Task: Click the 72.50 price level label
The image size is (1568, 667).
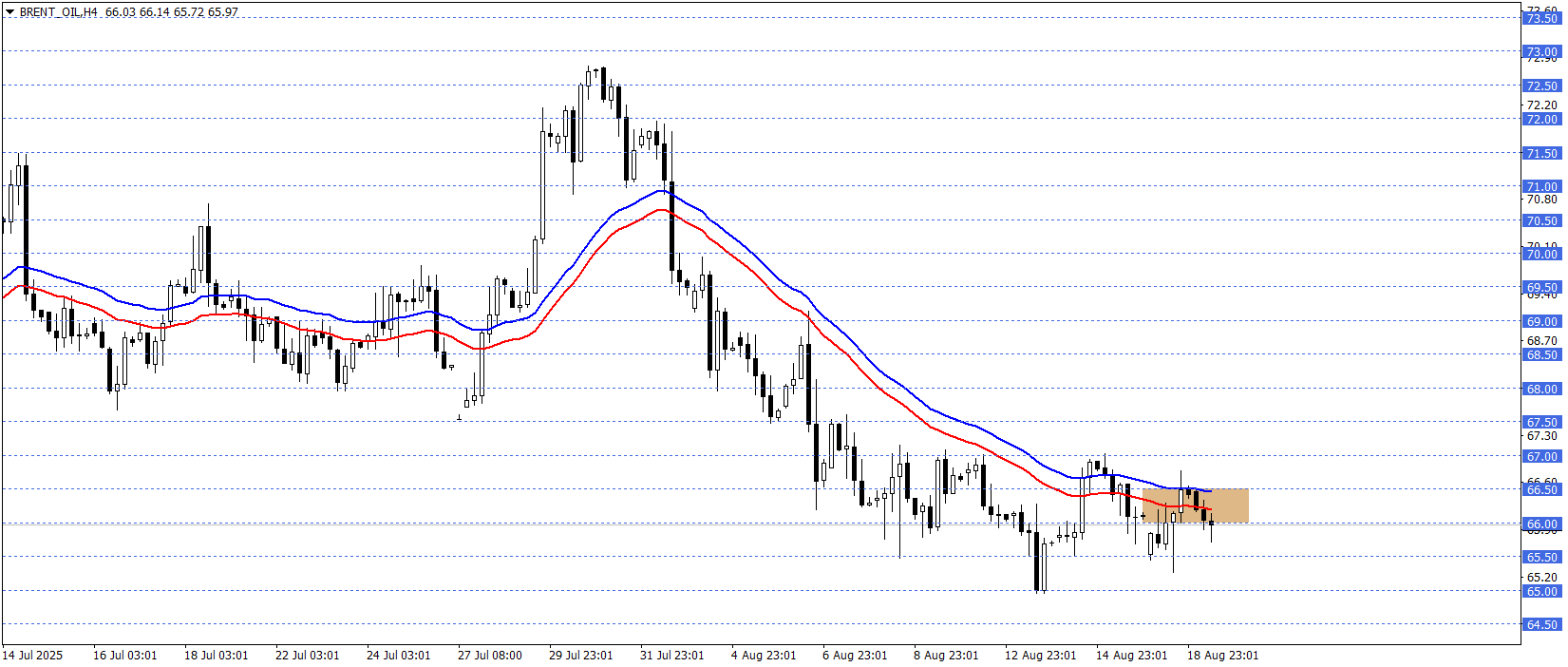Action: [1541, 86]
